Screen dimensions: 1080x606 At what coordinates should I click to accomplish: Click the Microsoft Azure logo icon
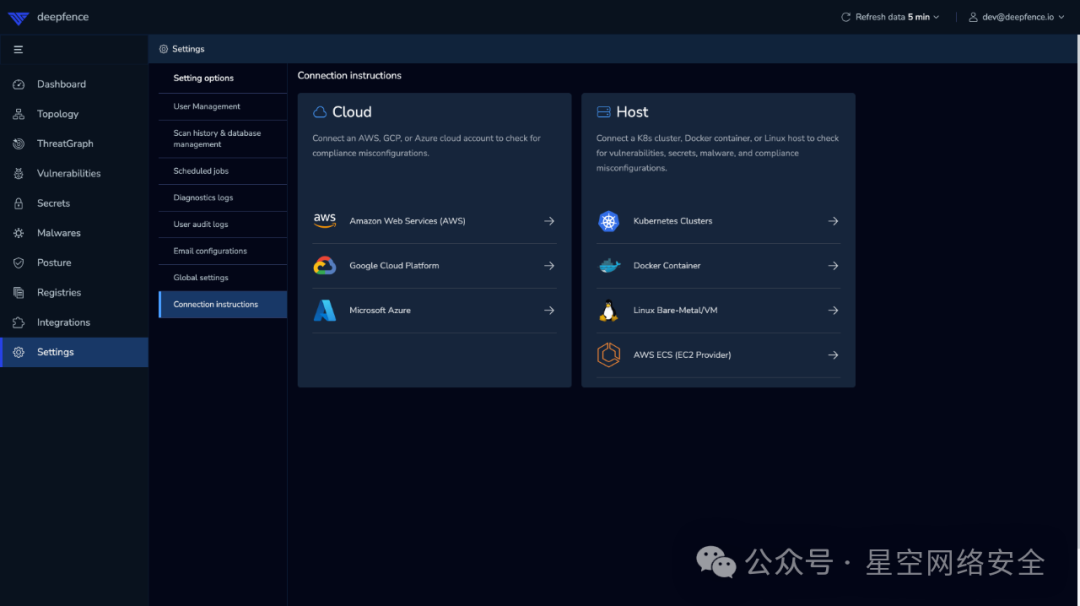click(x=324, y=311)
